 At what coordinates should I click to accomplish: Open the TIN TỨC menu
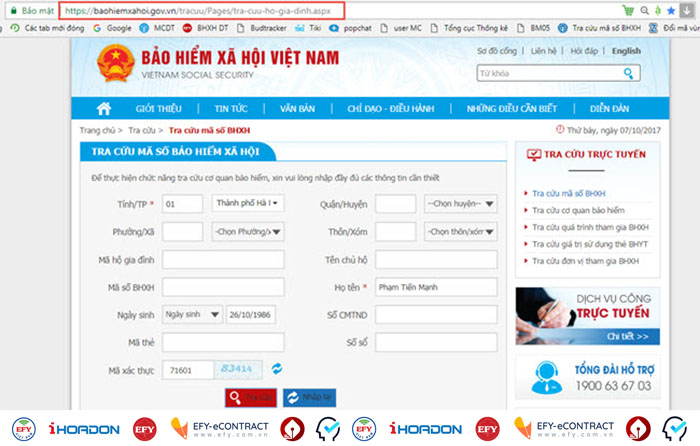231,108
